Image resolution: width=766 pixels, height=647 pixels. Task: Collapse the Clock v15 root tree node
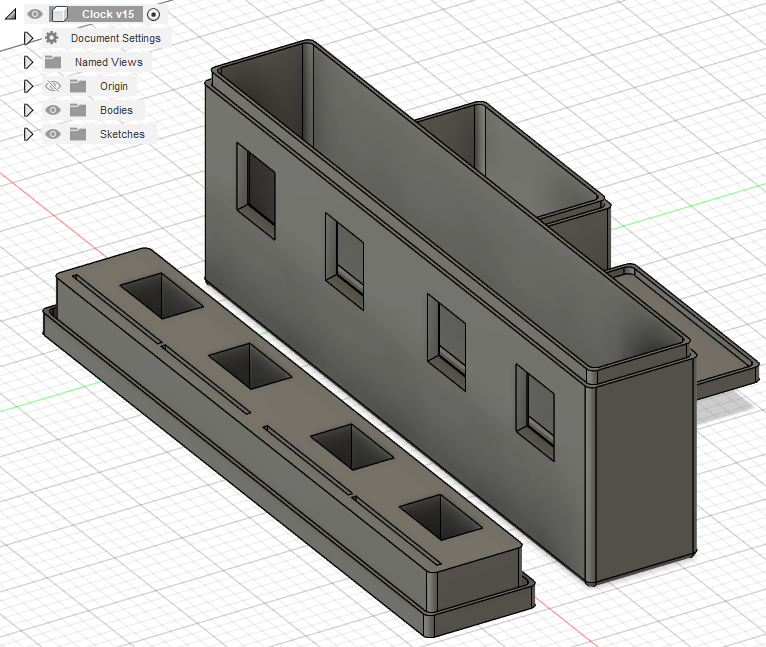click(x=11, y=14)
